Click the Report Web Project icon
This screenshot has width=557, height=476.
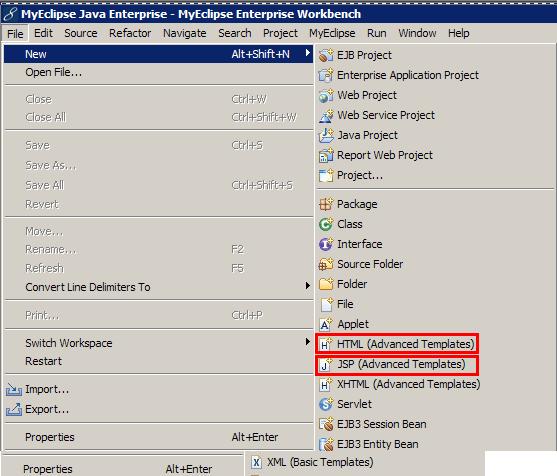[326, 155]
